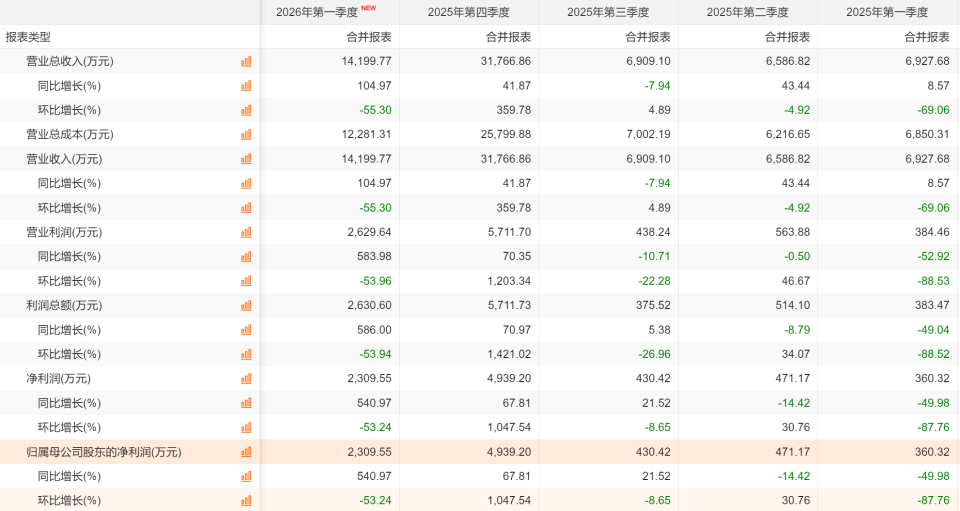The height and width of the screenshot is (511, 960).
Task: Click the red NEW badge
Action: 369,8
